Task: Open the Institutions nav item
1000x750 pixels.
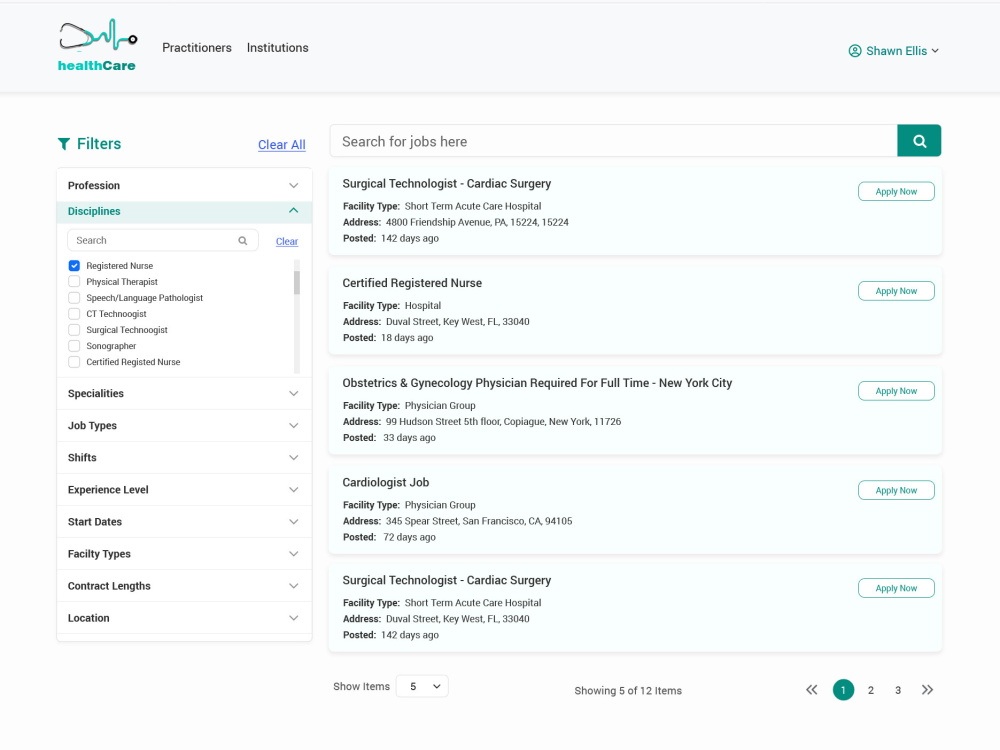Action: coord(277,48)
